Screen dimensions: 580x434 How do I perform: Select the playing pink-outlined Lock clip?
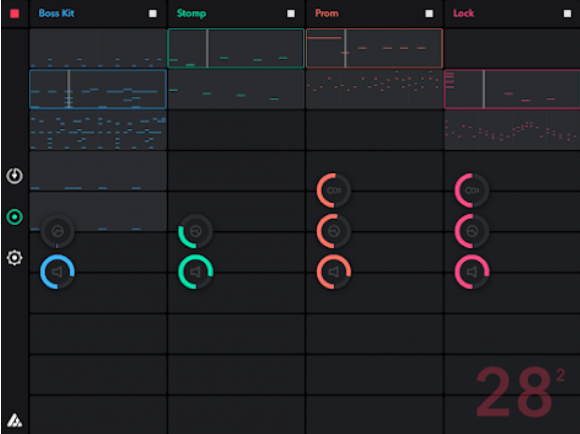point(512,89)
